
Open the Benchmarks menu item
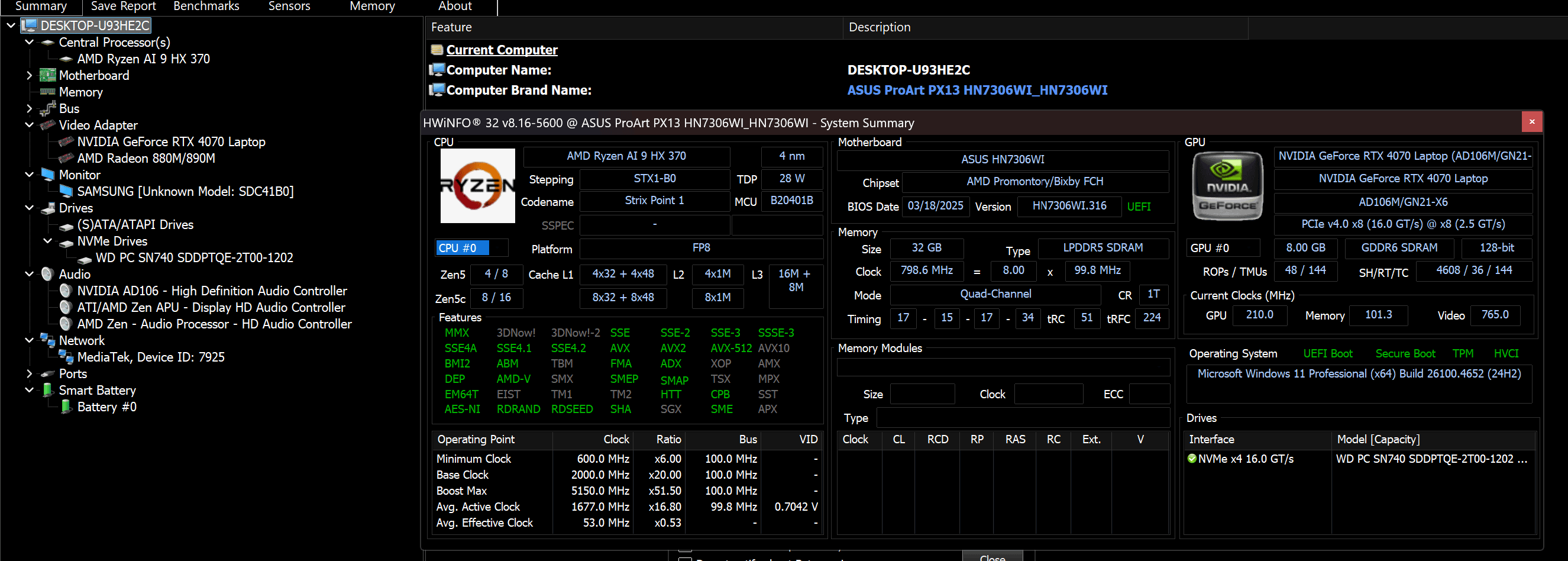click(206, 6)
